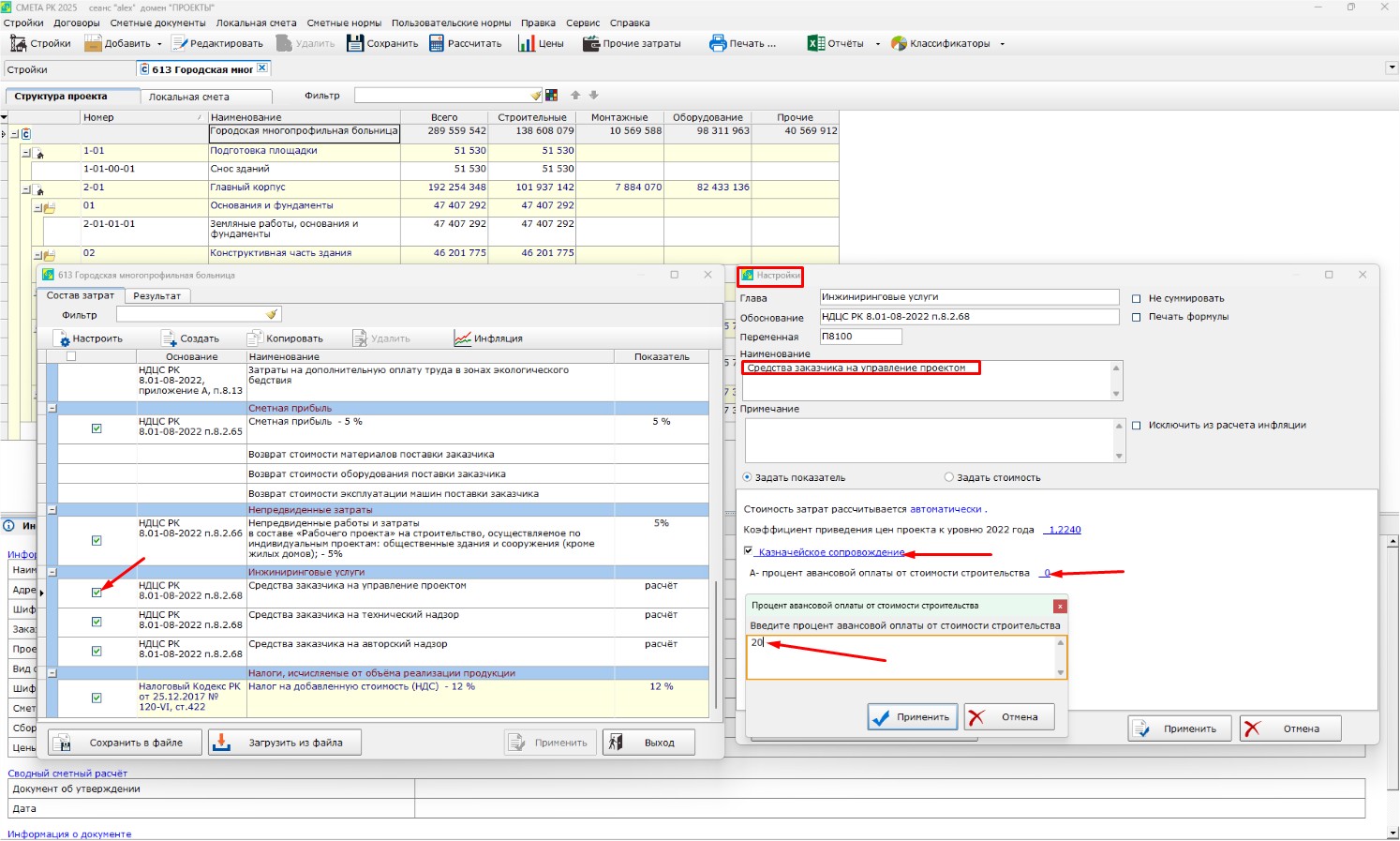Image resolution: width=1400 pixels, height=841 pixels.
Task: Switch to the Результат tab
Action: point(156,295)
